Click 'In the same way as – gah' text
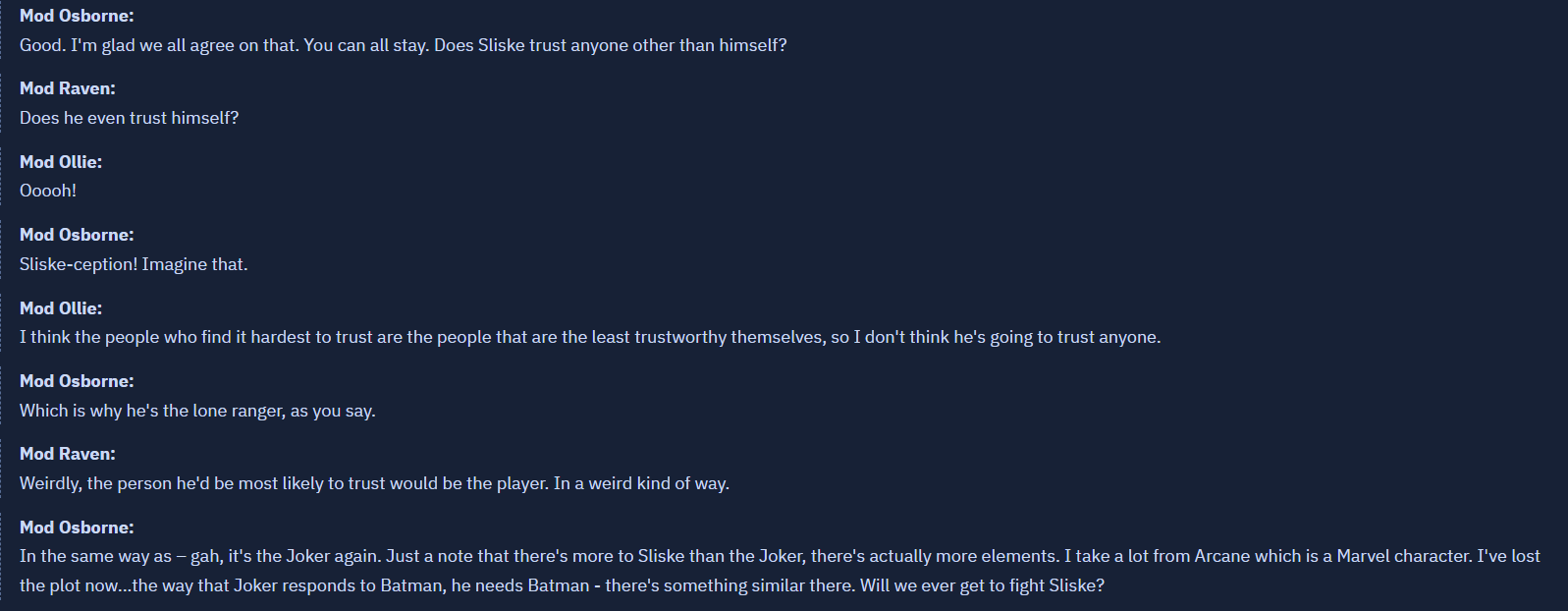 120,556
